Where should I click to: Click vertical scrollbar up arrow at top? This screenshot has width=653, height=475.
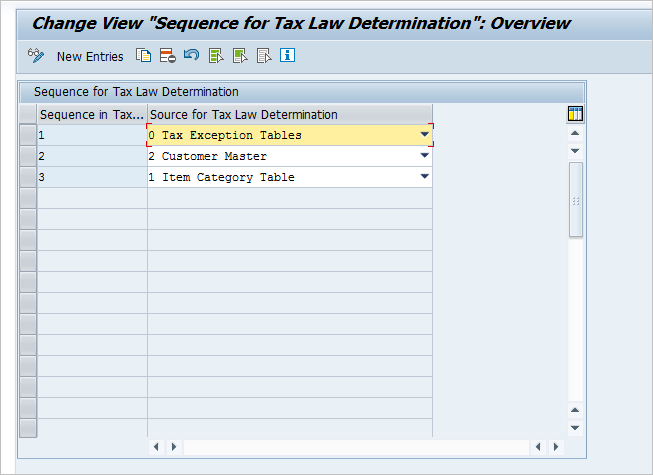click(x=575, y=133)
